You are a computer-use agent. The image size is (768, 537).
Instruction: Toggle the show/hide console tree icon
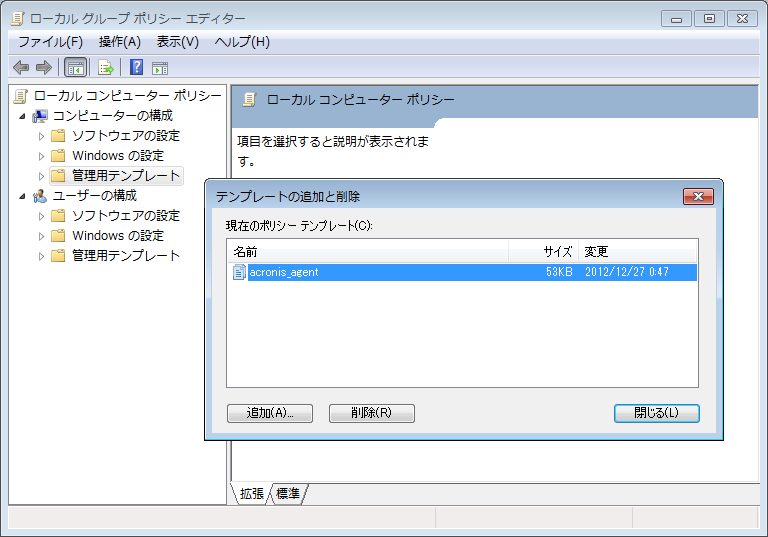pyautogui.click(x=75, y=68)
